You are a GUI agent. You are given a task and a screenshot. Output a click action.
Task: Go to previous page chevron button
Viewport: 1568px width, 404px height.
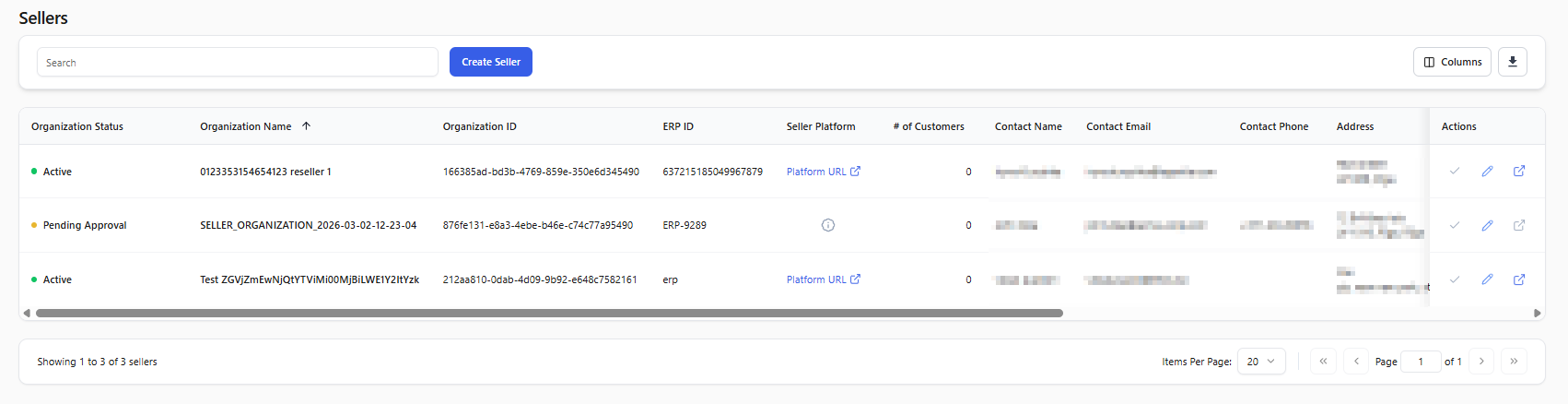click(1356, 362)
